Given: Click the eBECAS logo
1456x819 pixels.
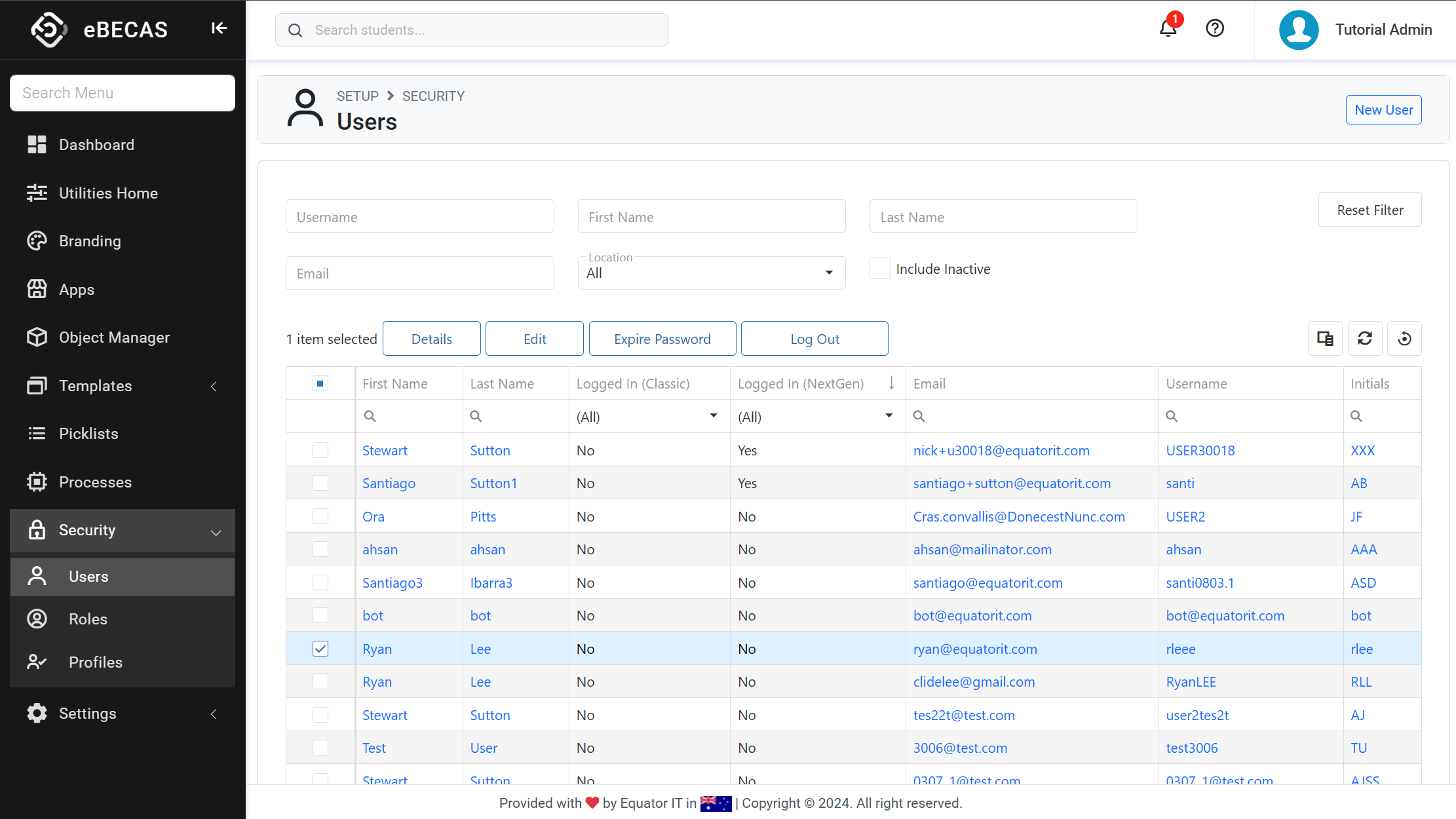Looking at the screenshot, I should coord(48,29).
